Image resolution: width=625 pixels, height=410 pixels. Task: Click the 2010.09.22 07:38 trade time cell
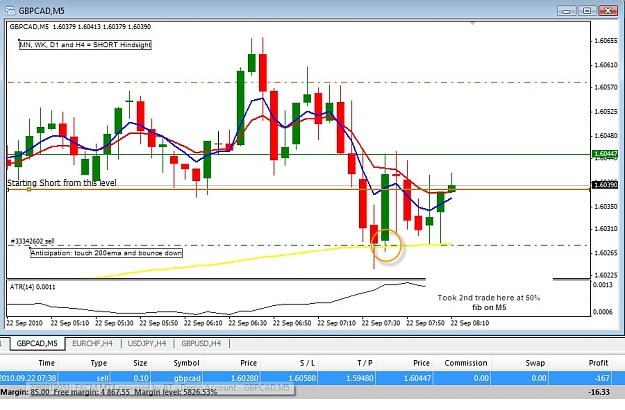(28, 378)
